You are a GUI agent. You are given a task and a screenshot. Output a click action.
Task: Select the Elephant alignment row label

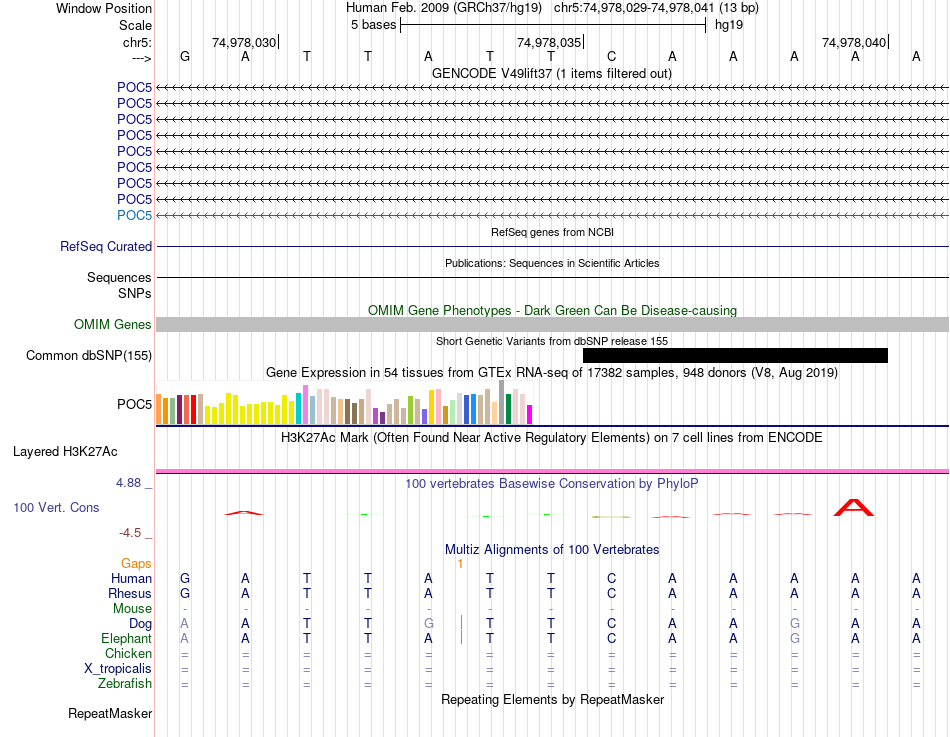tap(126, 638)
